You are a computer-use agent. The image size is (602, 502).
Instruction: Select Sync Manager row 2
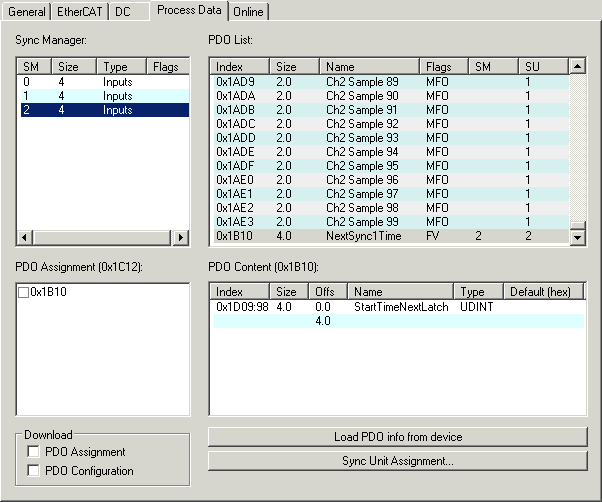104,110
